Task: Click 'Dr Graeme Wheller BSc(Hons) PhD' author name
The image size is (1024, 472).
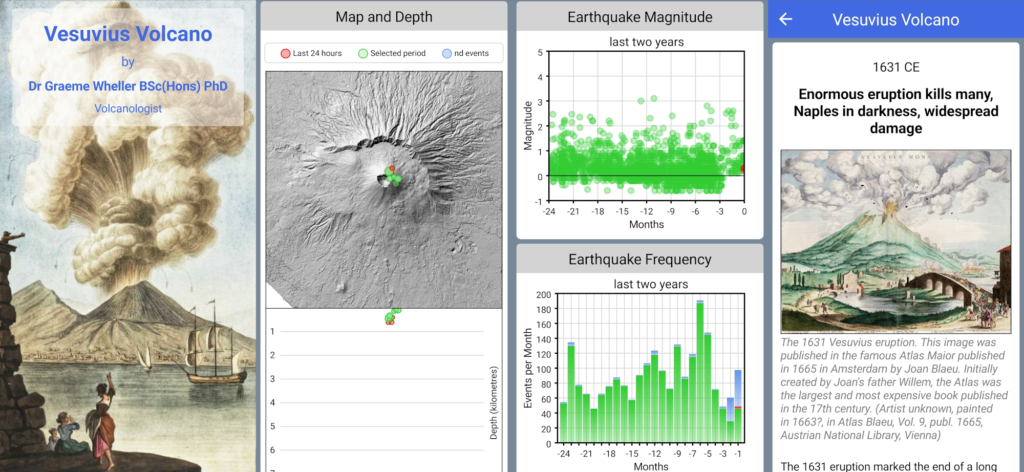Action: pos(128,86)
